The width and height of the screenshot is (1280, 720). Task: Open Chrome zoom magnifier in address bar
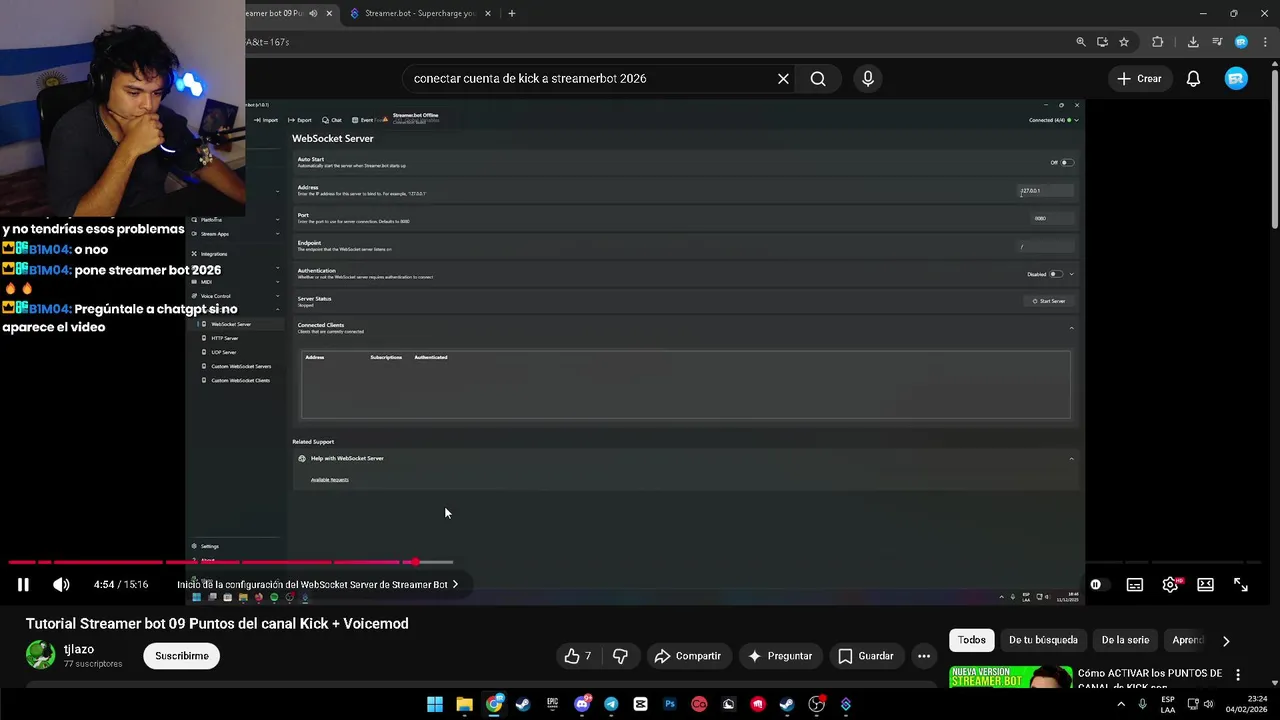pyautogui.click(x=1080, y=42)
